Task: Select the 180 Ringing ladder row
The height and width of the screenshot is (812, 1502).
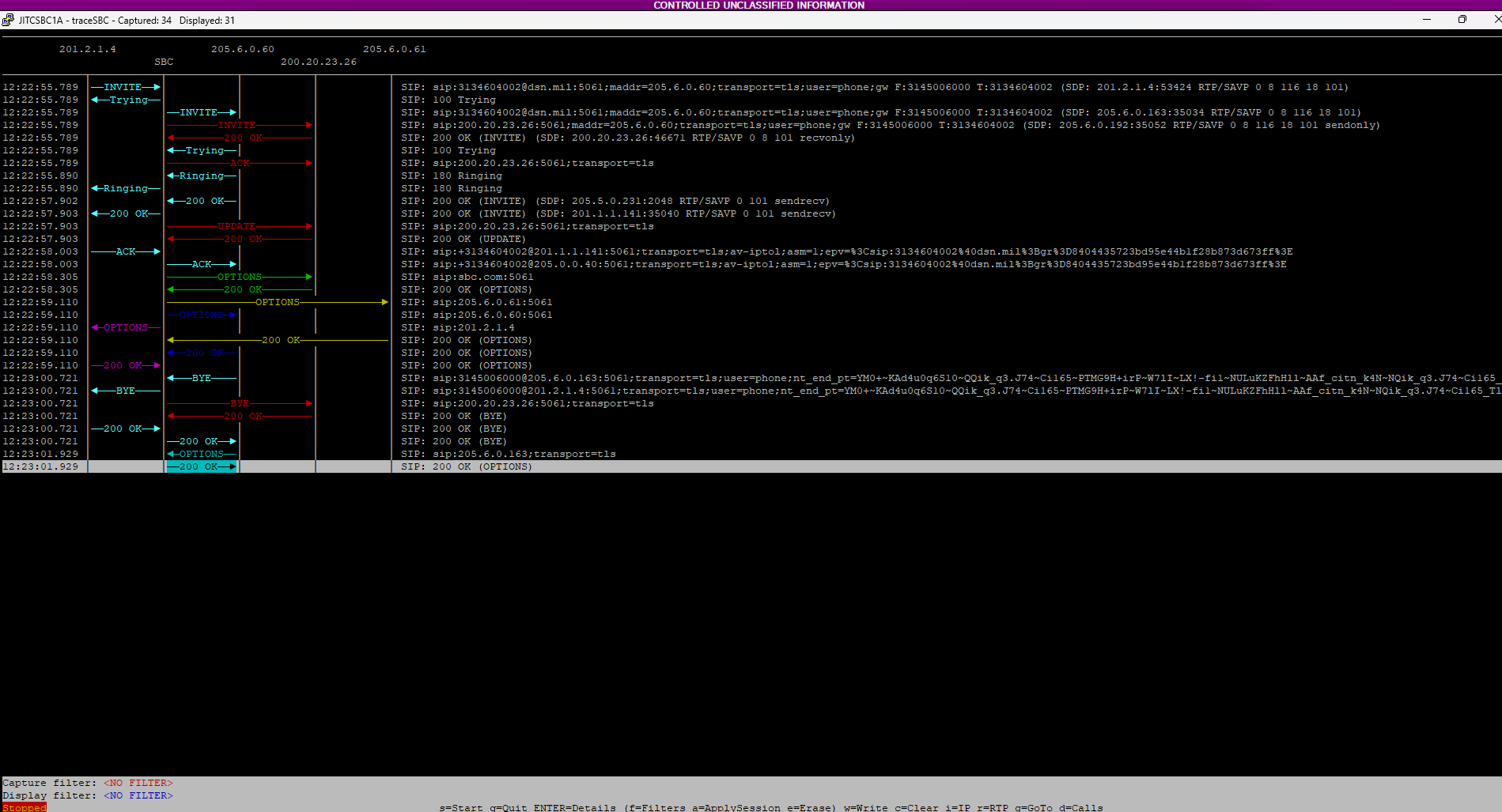Action: click(200, 176)
